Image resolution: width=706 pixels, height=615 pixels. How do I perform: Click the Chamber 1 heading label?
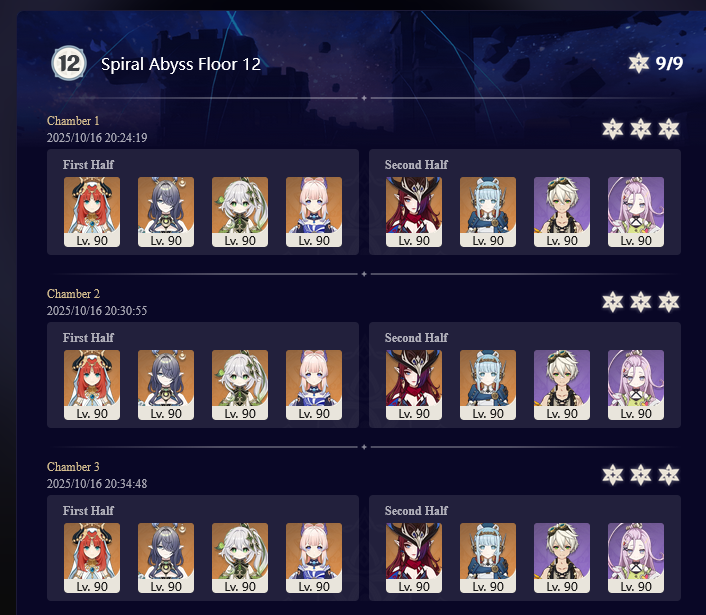click(73, 121)
